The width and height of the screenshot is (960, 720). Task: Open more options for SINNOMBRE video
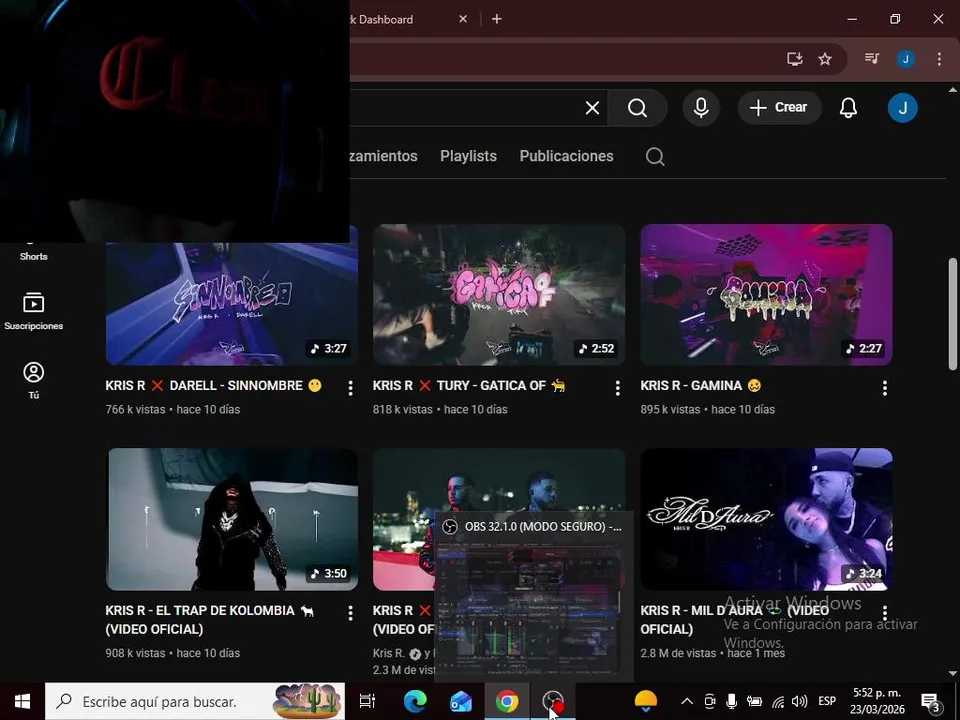[350, 388]
